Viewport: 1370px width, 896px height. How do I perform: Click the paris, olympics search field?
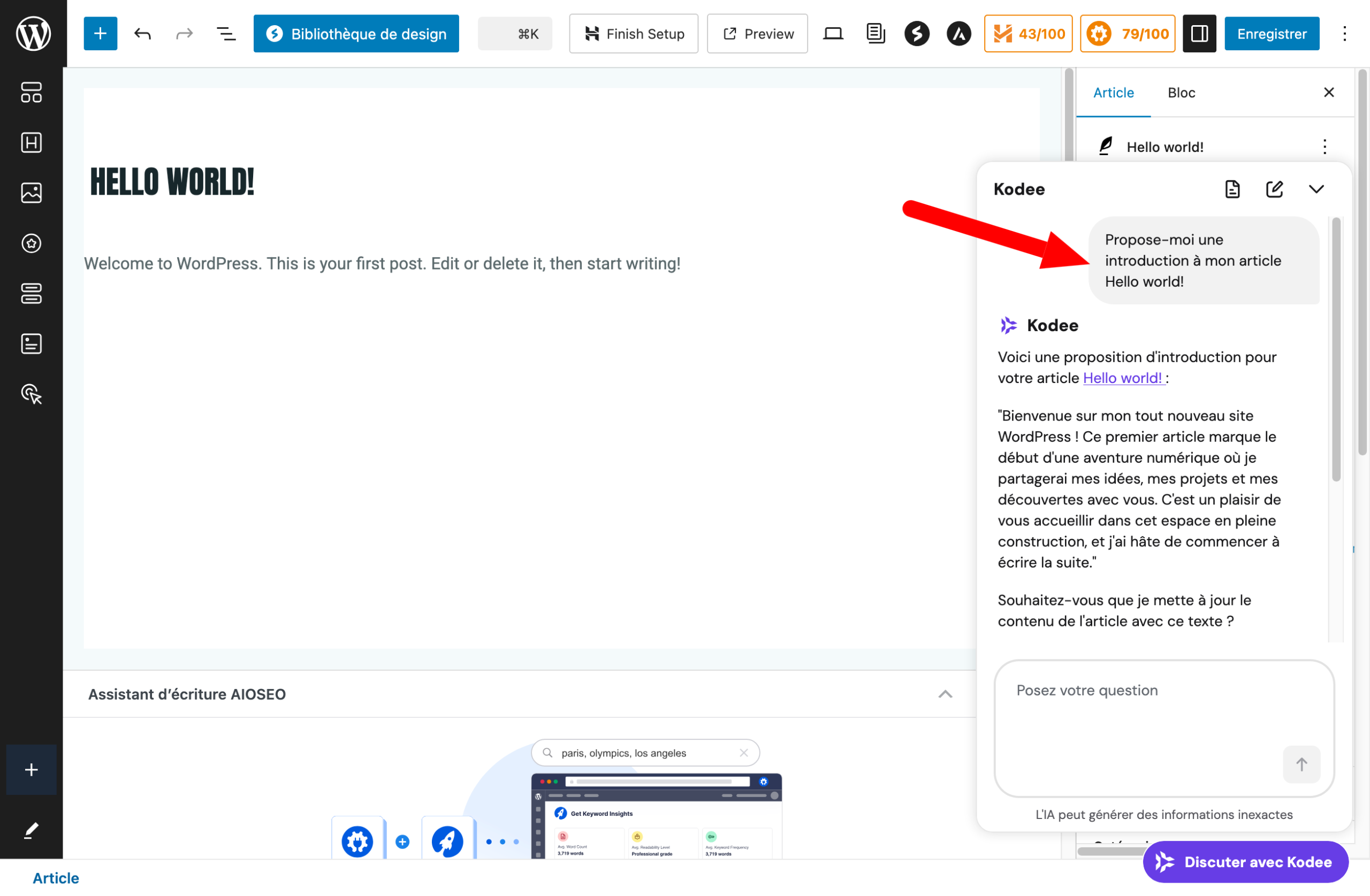click(x=645, y=753)
